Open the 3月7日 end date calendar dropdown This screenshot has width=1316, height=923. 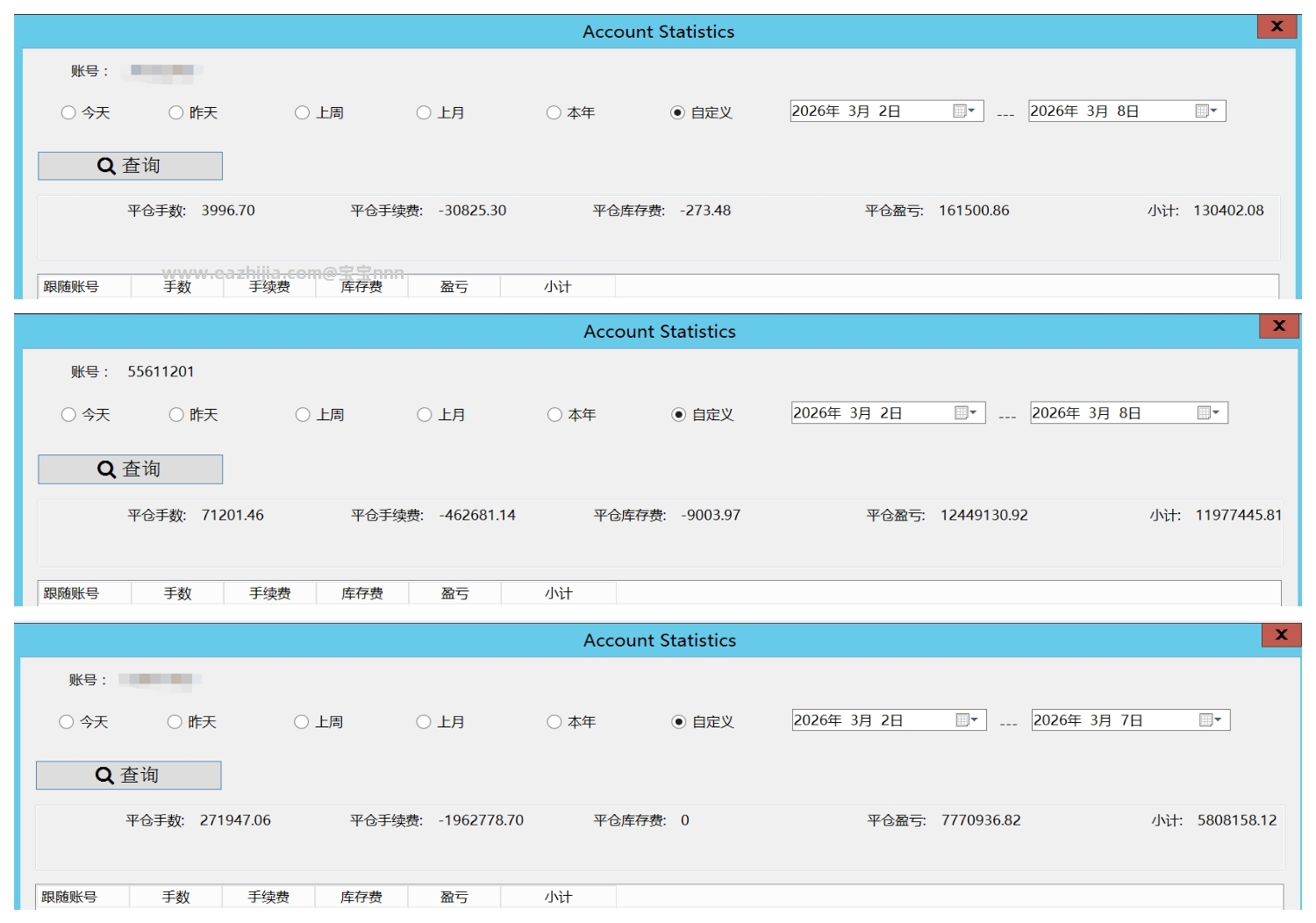click(x=1211, y=719)
